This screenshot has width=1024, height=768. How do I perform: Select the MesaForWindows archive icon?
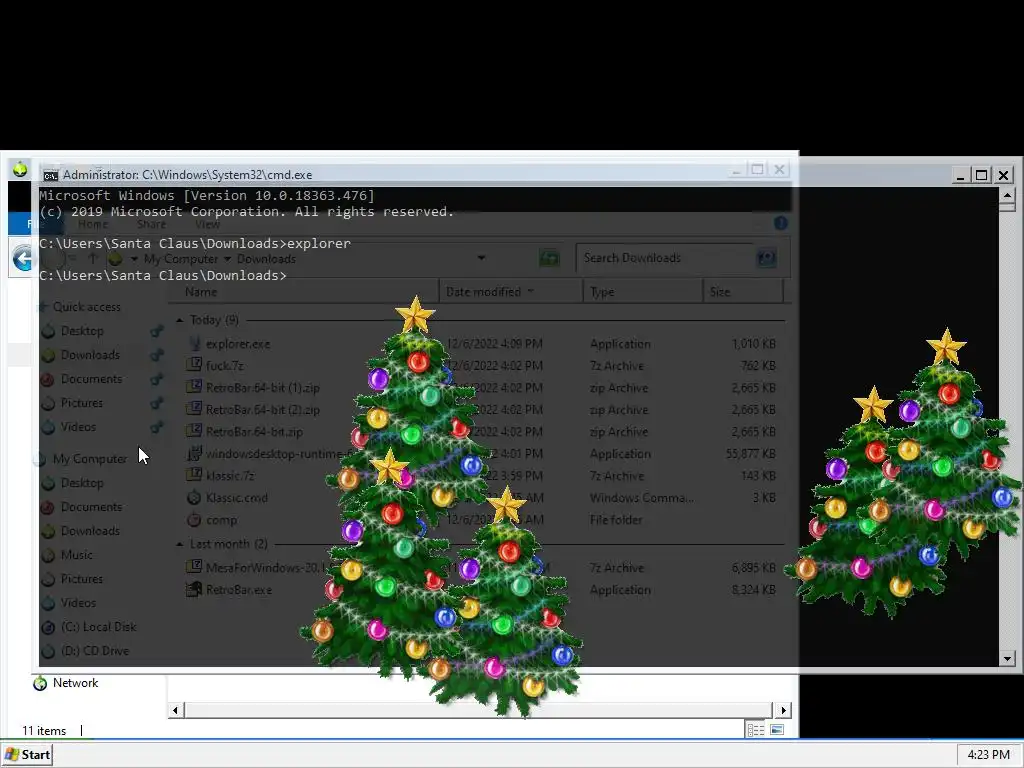coord(194,568)
